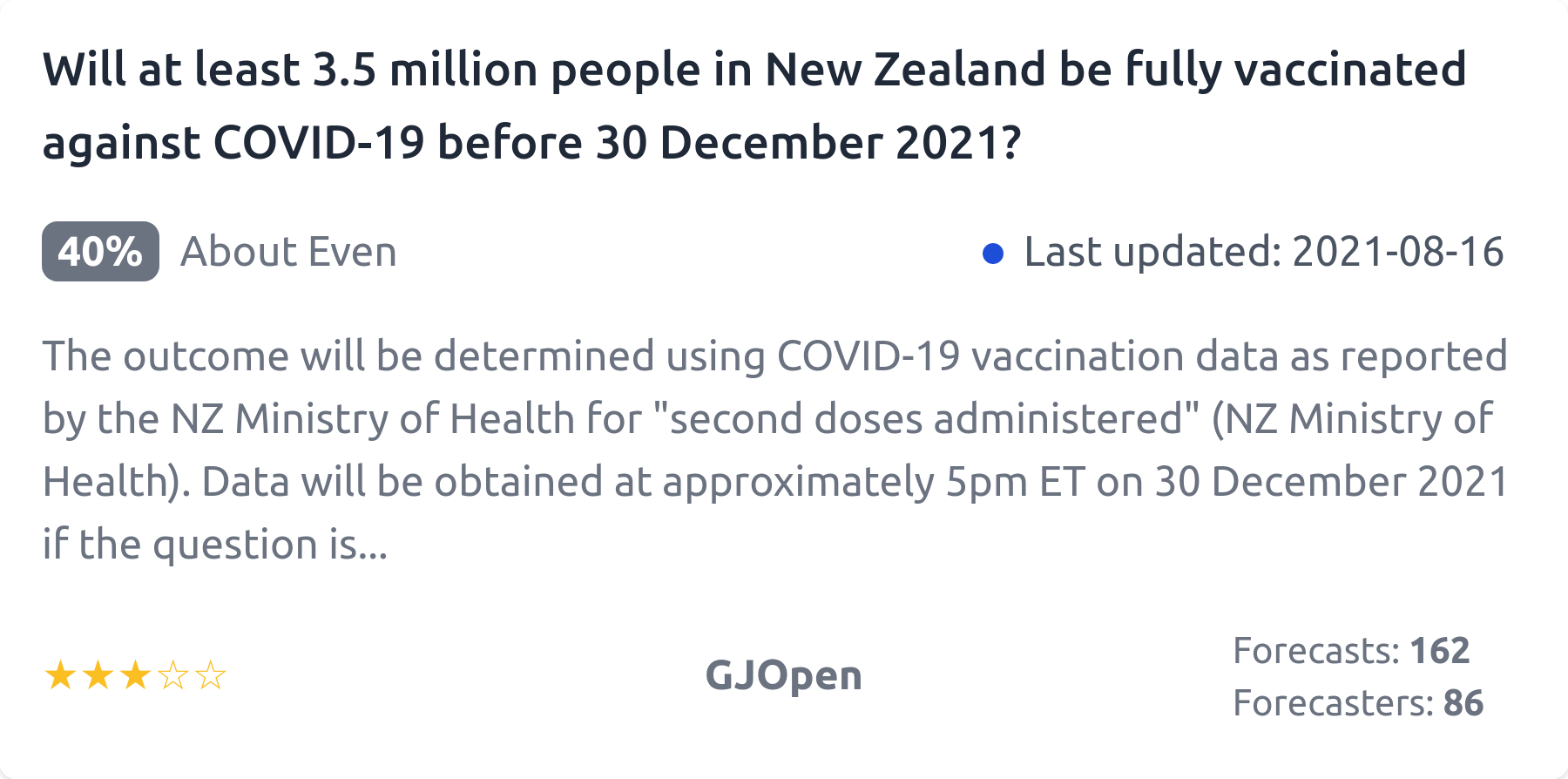Viewport: 1568px width, 779px height.
Task: Click "3.5 million" in the question title
Action: pos(424,70)
